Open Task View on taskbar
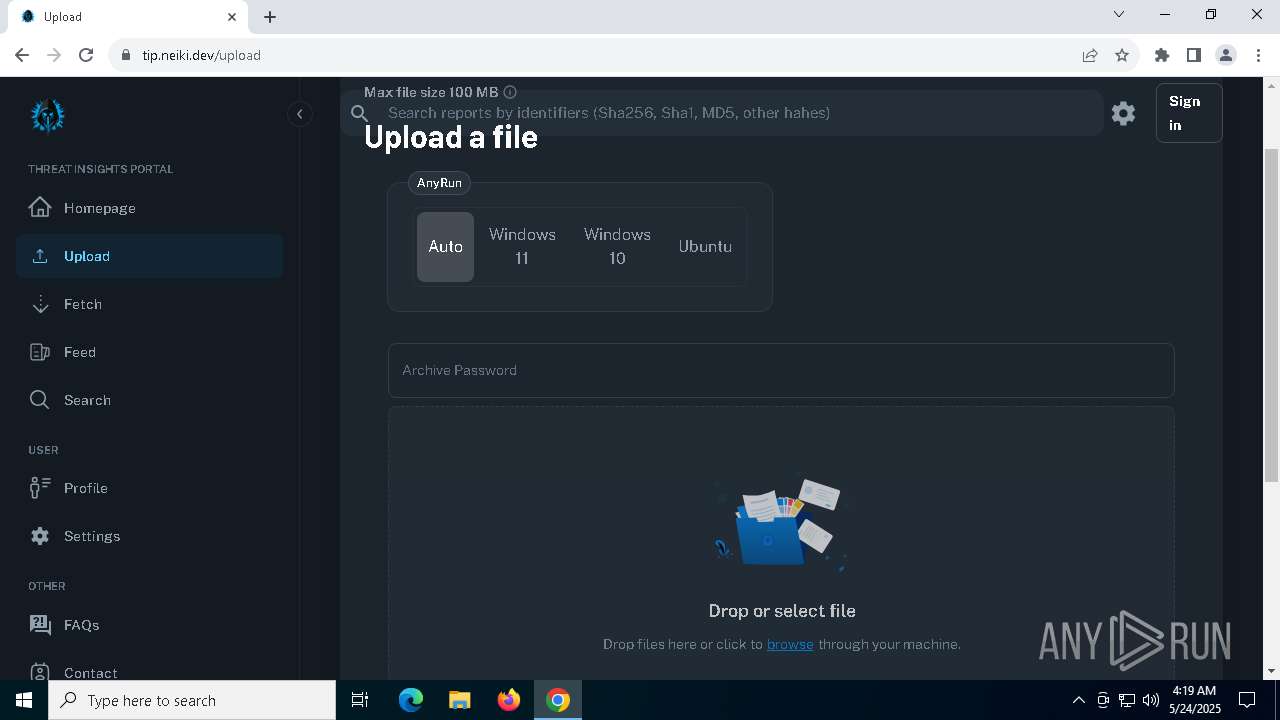The width and height of the screenshot is (1280, 720). pyautogui.click(x=360, y=700)
